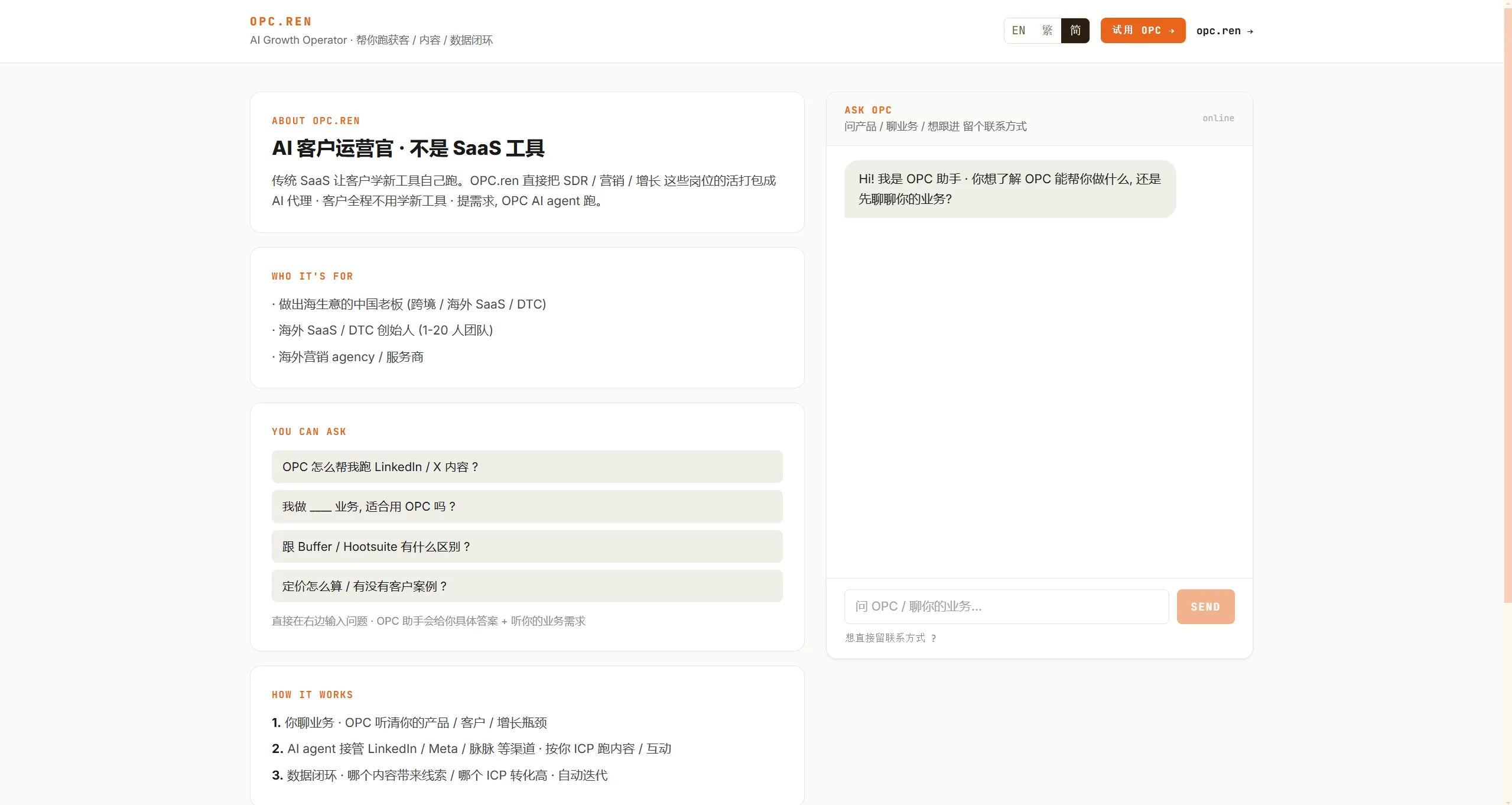The width and height of the screenshot is (1512, 805).
Task: Click the 'YOU CAN ASK' section label
Action: (x=309, y=432)
